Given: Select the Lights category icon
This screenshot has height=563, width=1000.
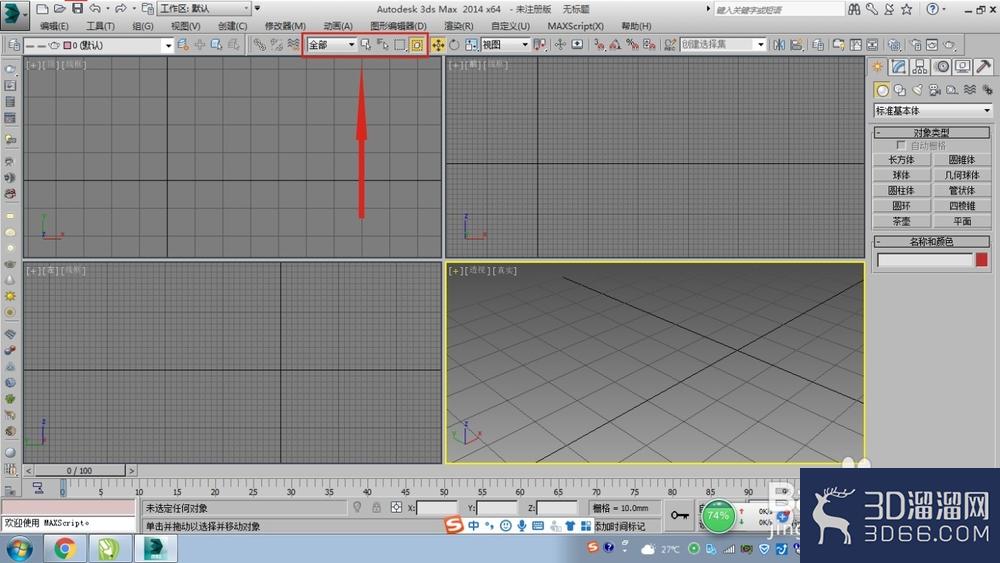Looking at the screenshot, I should point(917,90).
